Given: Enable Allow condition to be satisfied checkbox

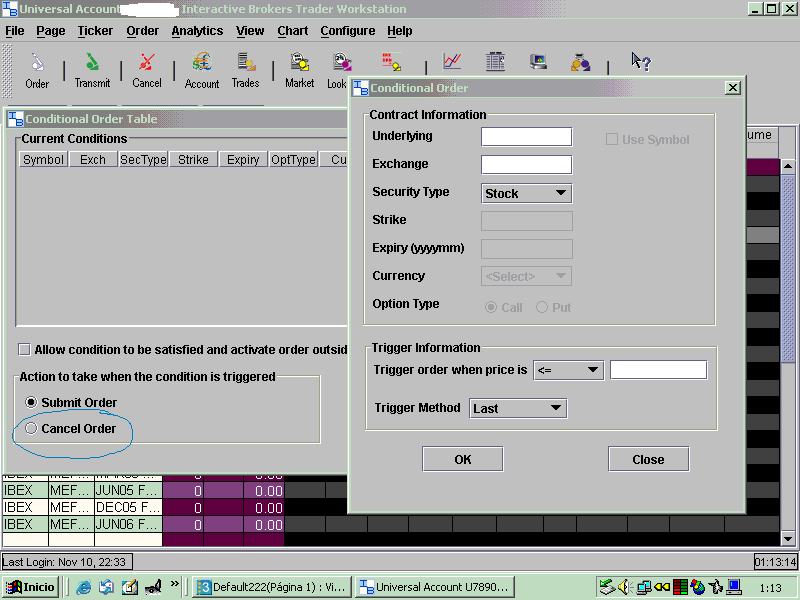Looking at the screenshot, I should (24, 349).
